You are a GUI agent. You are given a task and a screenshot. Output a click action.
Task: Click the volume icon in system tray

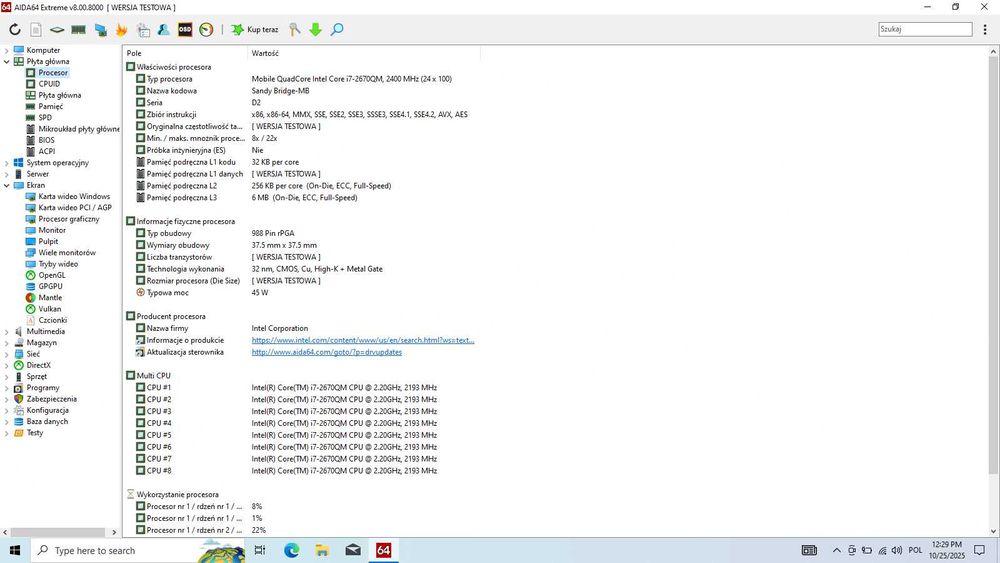[x=897, y=550]
